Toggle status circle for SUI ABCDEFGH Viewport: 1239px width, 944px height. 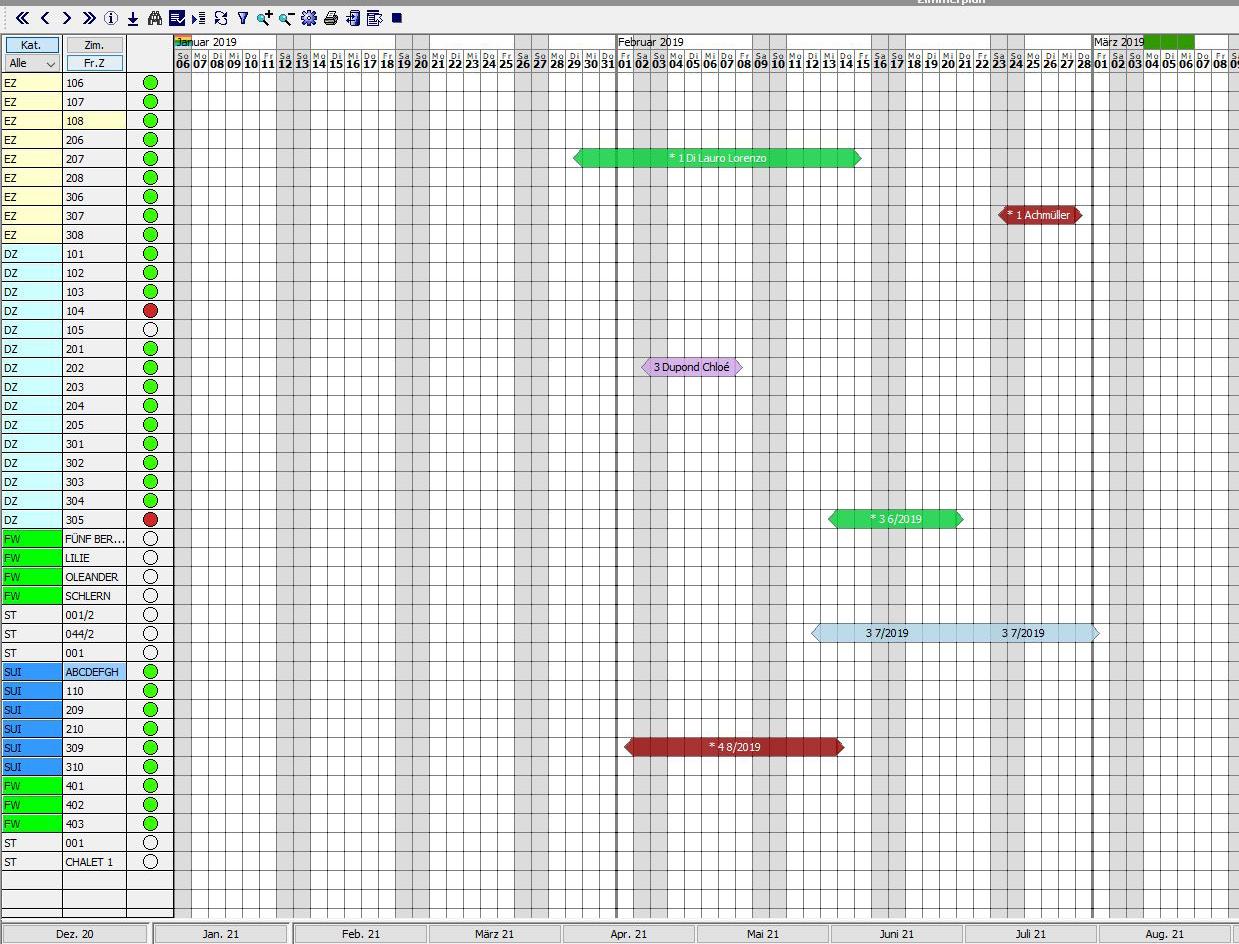tap(150, 672)
